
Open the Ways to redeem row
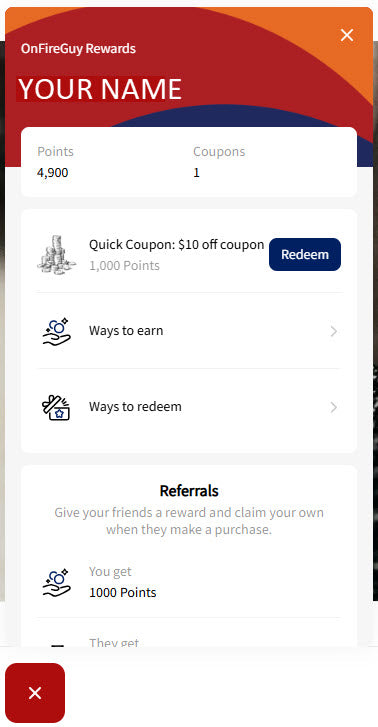tap(189, 407)
